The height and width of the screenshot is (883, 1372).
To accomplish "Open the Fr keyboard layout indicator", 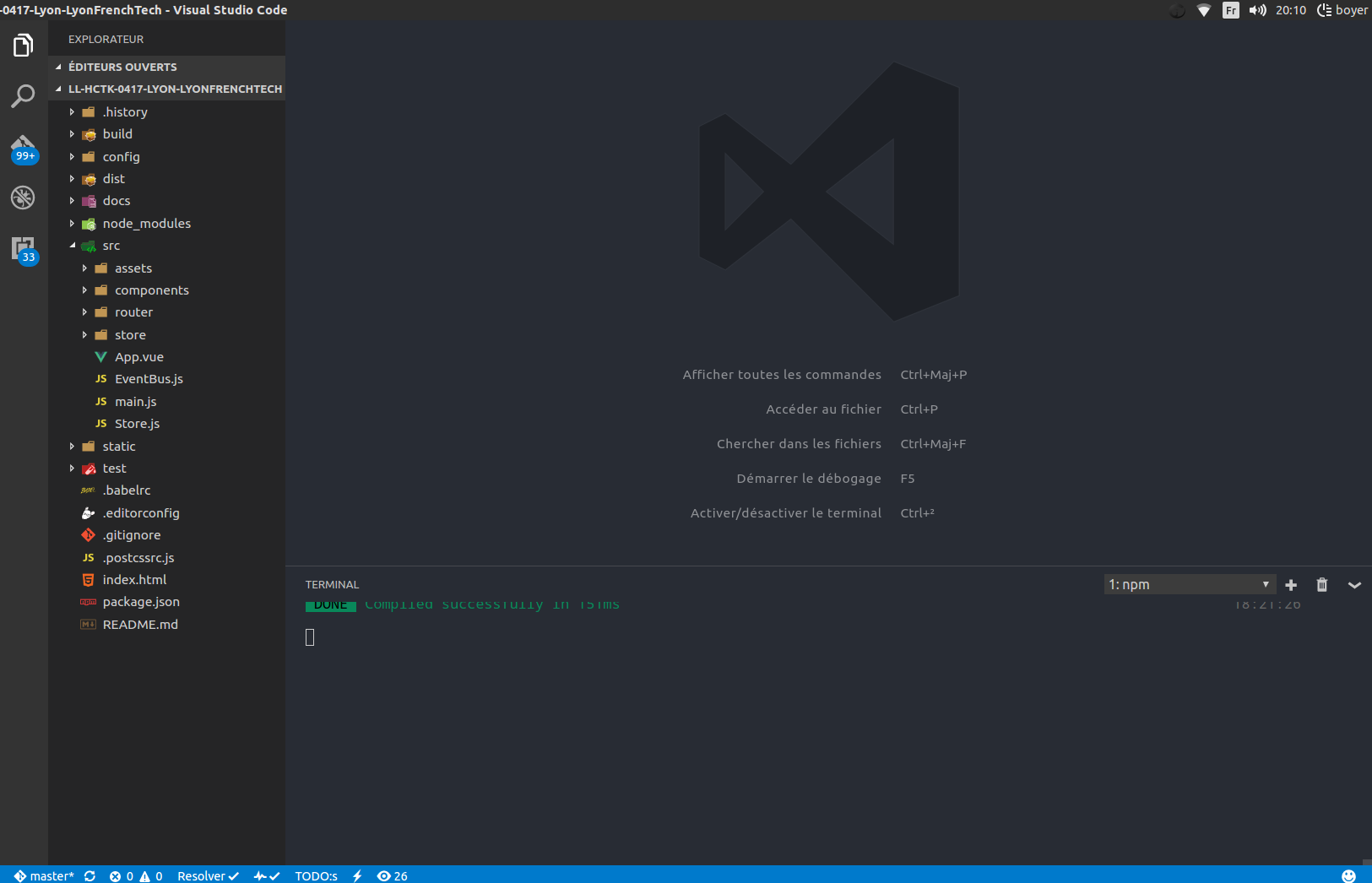I will tap(1231, 10).
